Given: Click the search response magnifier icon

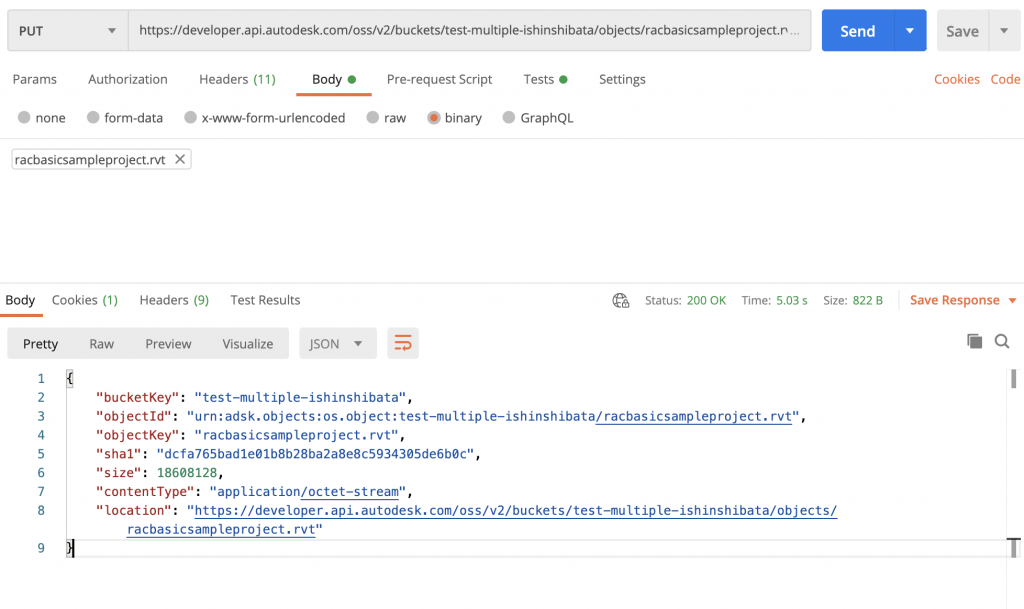Looking at the screenshot, I should coord(1002,342).
